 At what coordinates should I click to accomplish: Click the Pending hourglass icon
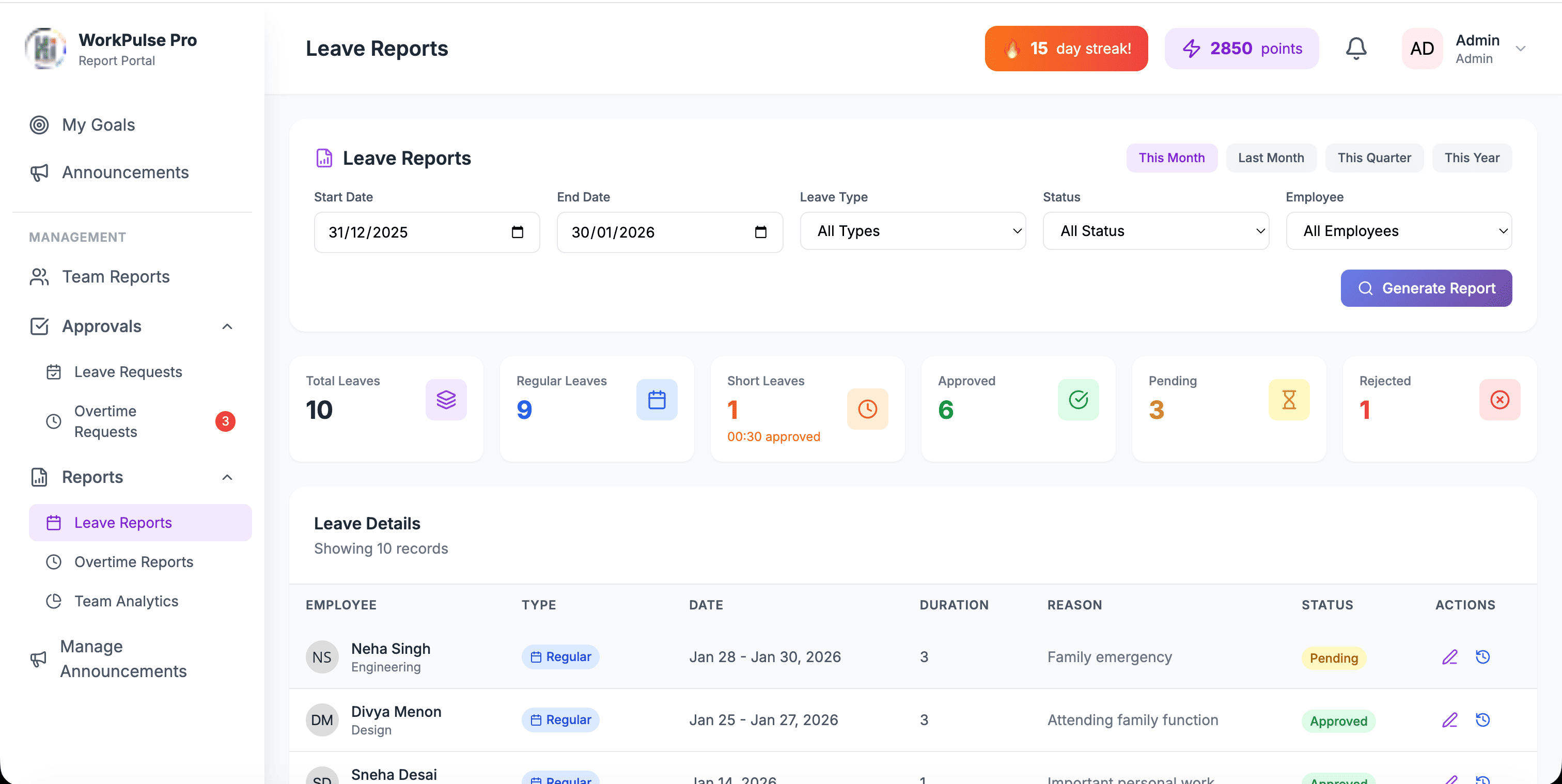tap(1289, 400)
